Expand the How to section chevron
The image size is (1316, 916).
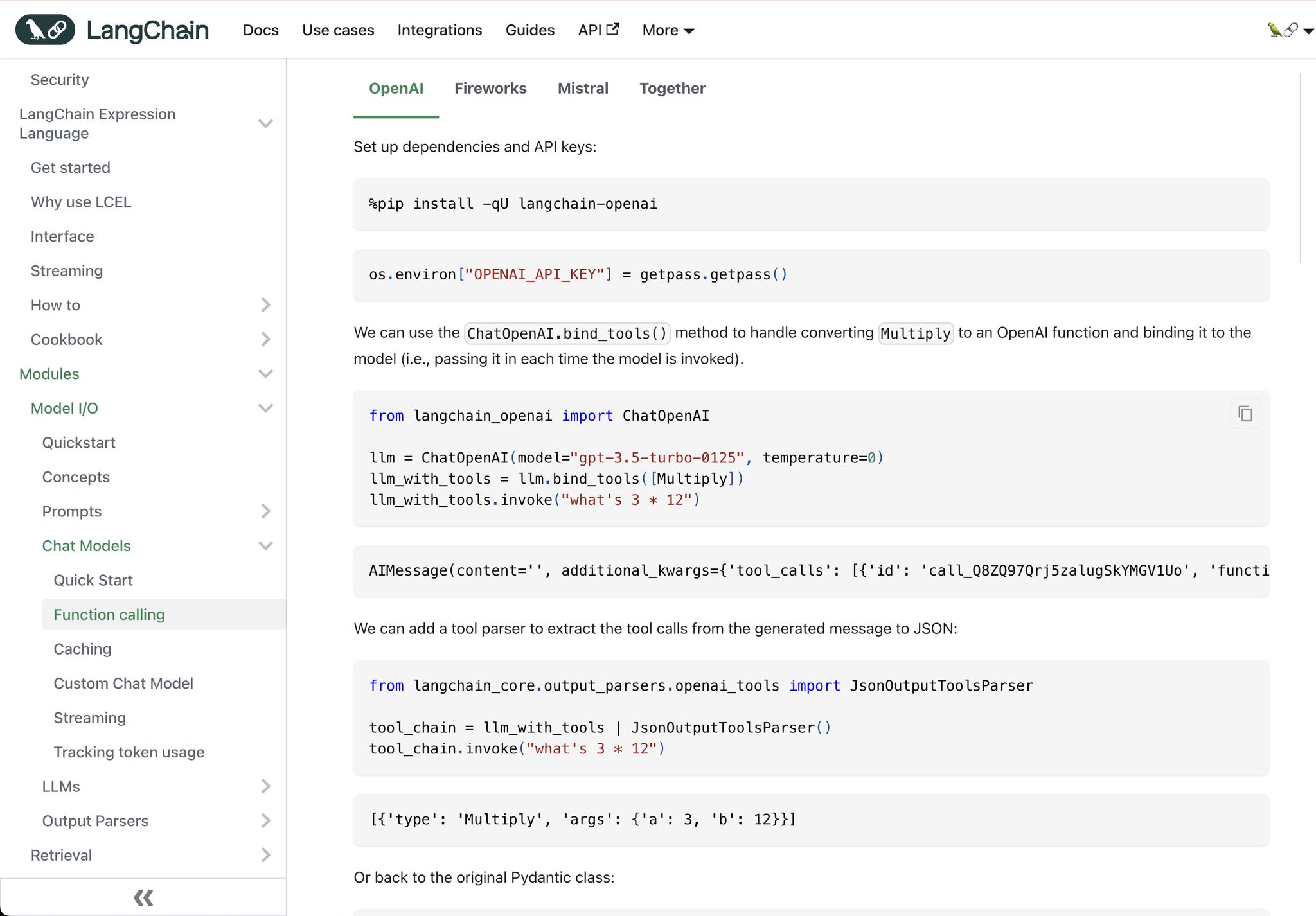(265, 304)
